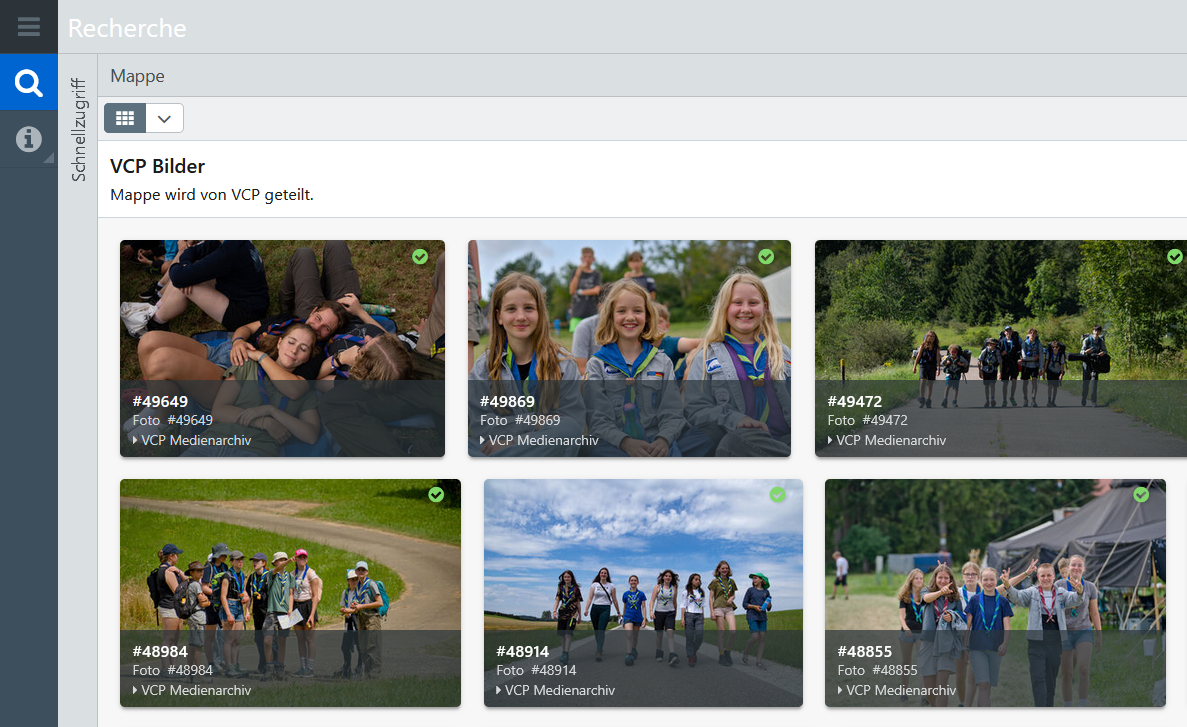The height and width of the screenshot is (727, 1187).
Task: Expand VCP Medienarchiv triangle on #49869
Action: tap(482, 440)
